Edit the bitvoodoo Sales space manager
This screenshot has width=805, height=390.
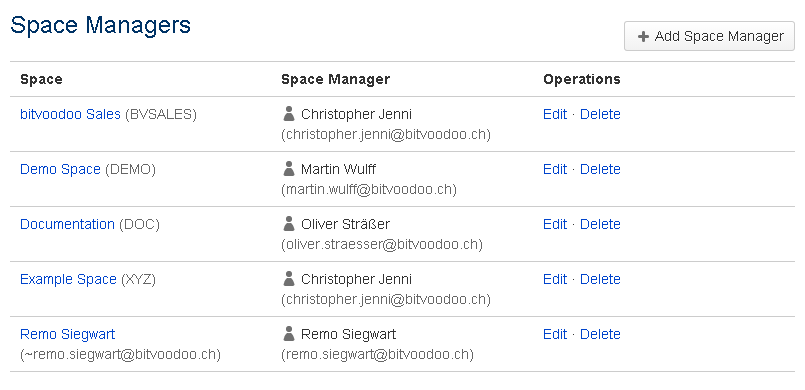(554, 114)
